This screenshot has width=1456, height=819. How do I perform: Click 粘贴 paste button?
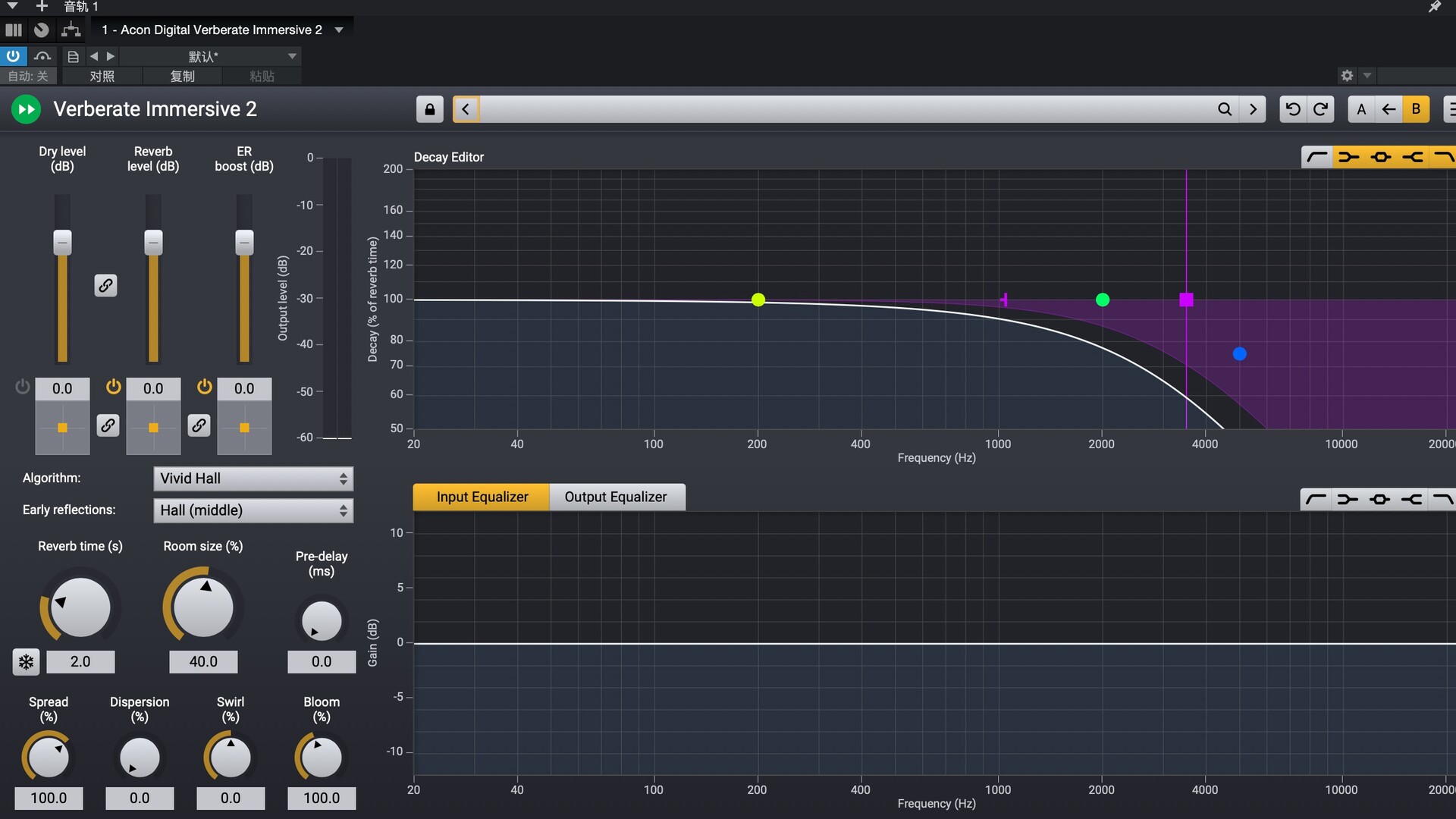pyautogui.click(x=262, y=77)
